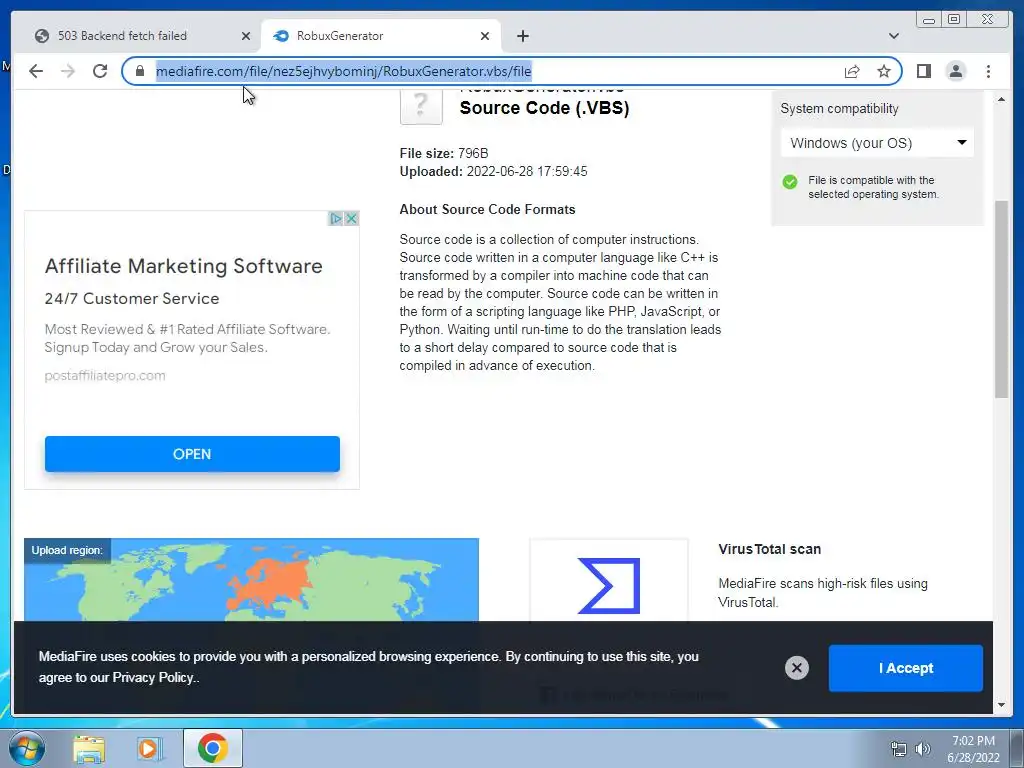Expand the tab search chevron
The width and height of the screenshot is (1024, 768).
click(x=894, y=36)
